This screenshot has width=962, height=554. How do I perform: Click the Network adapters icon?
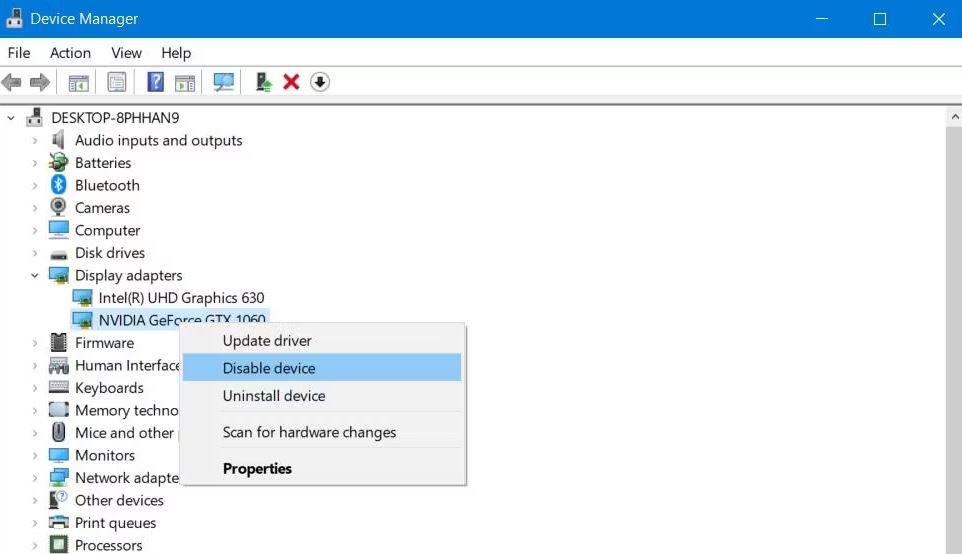tap(59, 477)
